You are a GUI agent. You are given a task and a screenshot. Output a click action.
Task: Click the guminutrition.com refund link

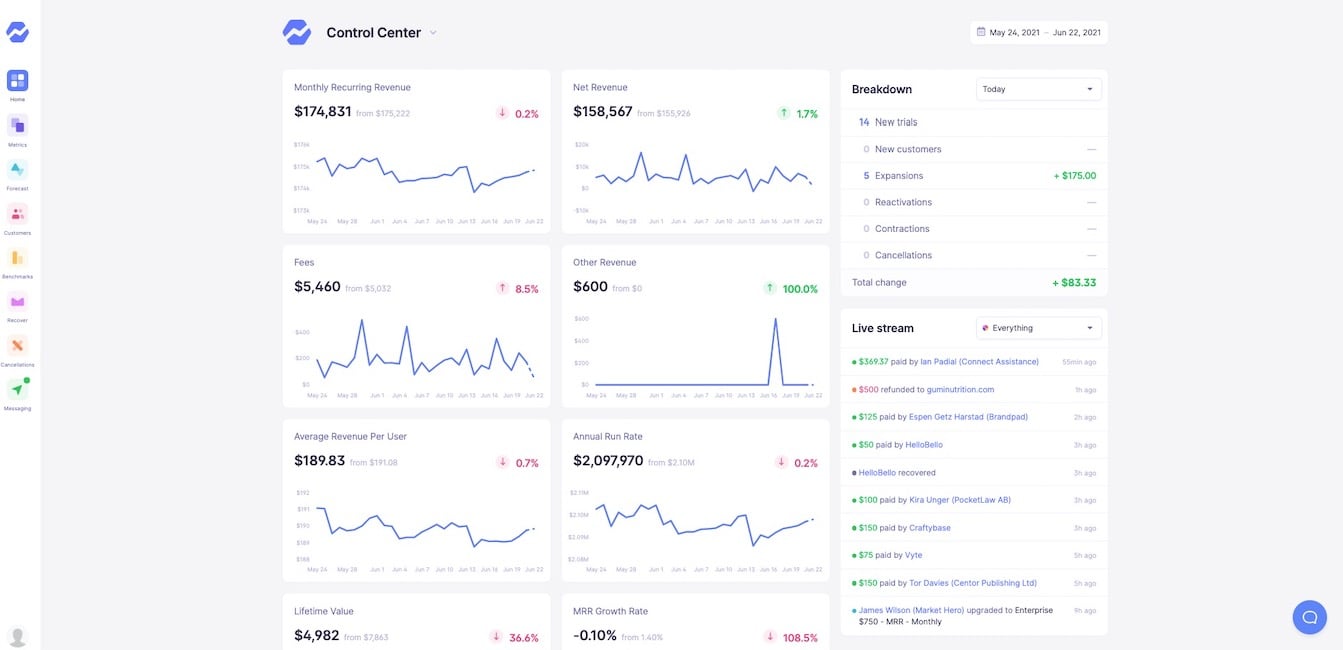tap(959, 388)
